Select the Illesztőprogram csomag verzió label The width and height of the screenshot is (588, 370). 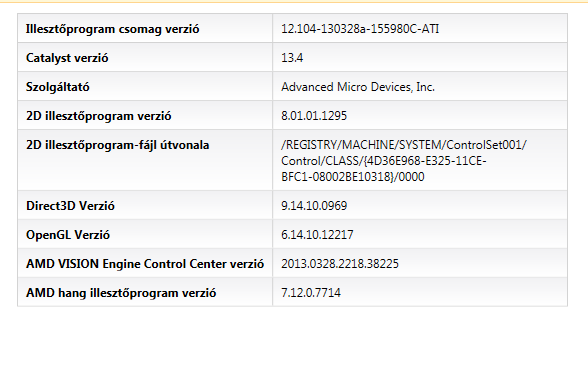112,29
